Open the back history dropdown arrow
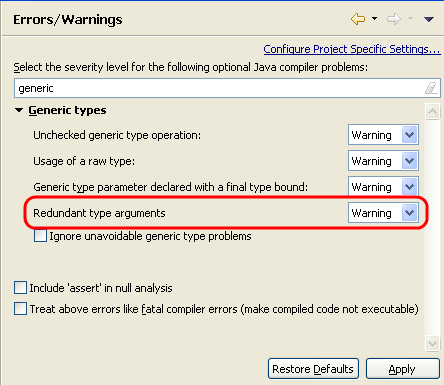The image size is (444, 385). [x=375, y=19]
